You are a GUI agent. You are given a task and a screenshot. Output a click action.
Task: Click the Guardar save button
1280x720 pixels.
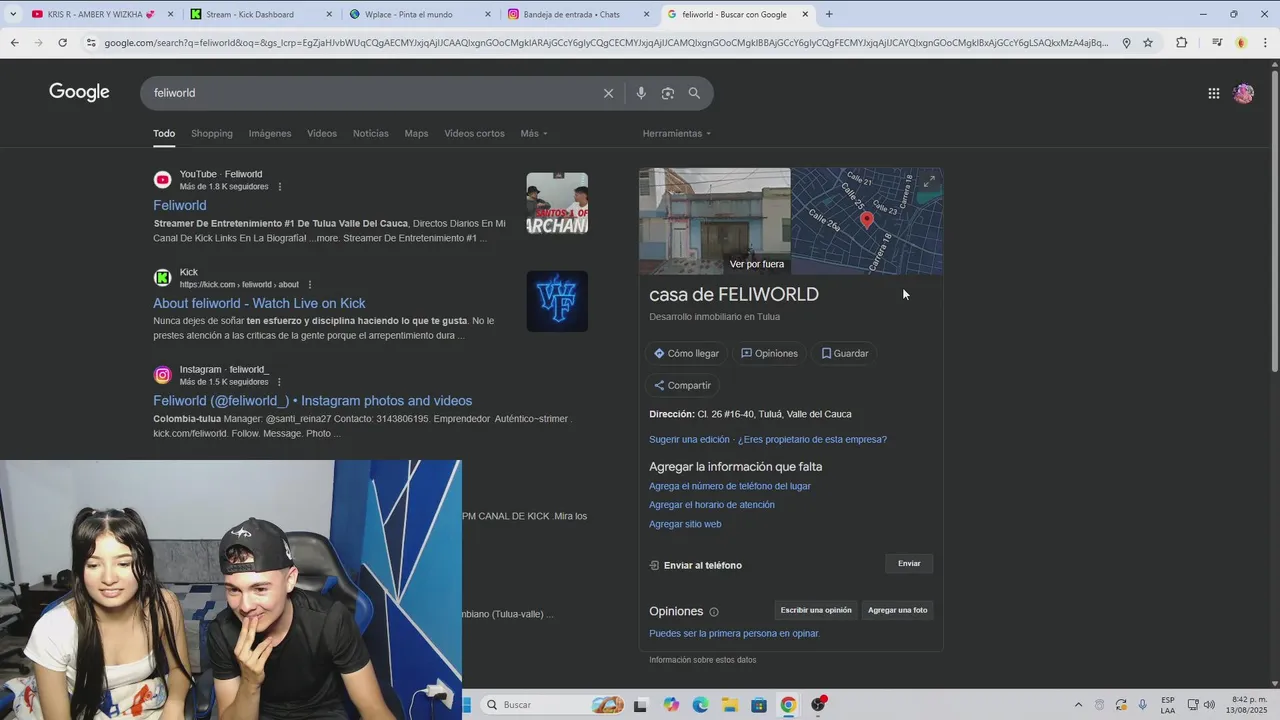click(x=845, y=353)
